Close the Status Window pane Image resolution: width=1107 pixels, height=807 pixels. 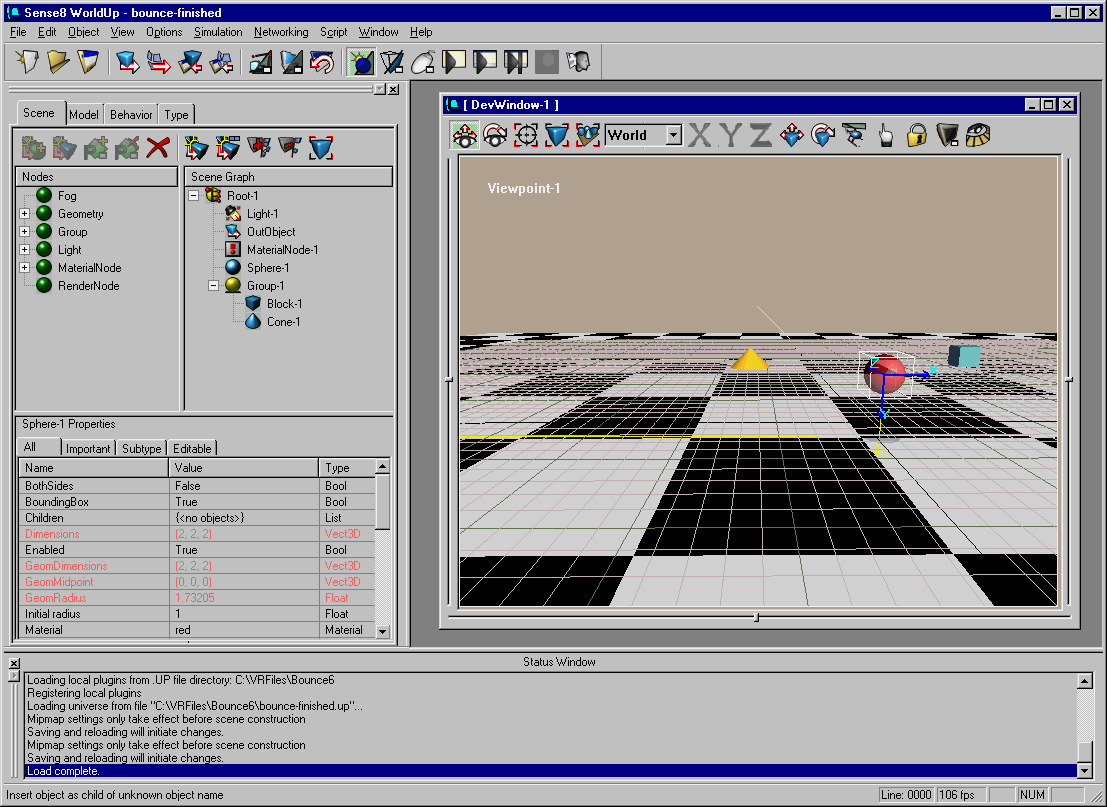coord(14,664)
